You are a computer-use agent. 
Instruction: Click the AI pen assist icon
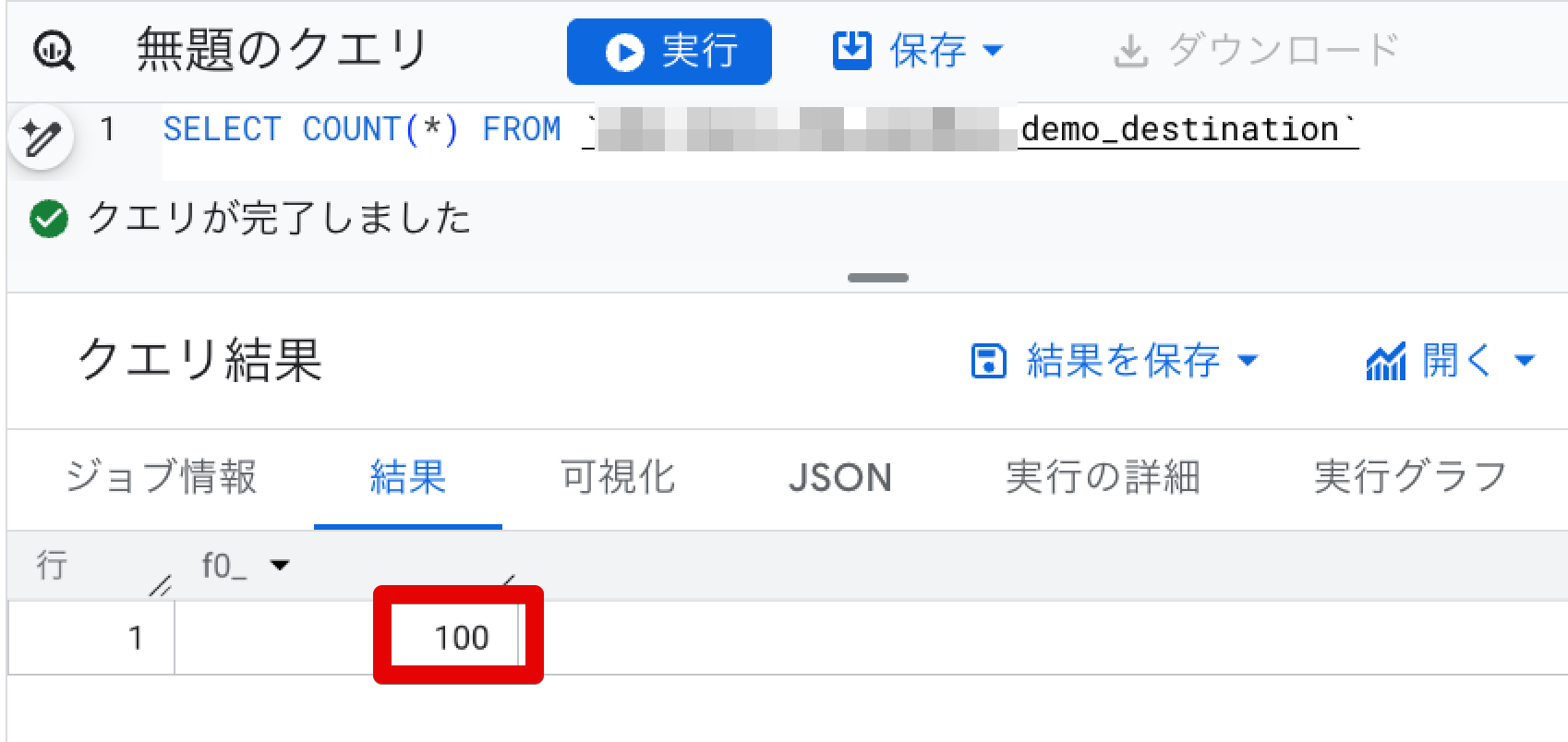41,138
